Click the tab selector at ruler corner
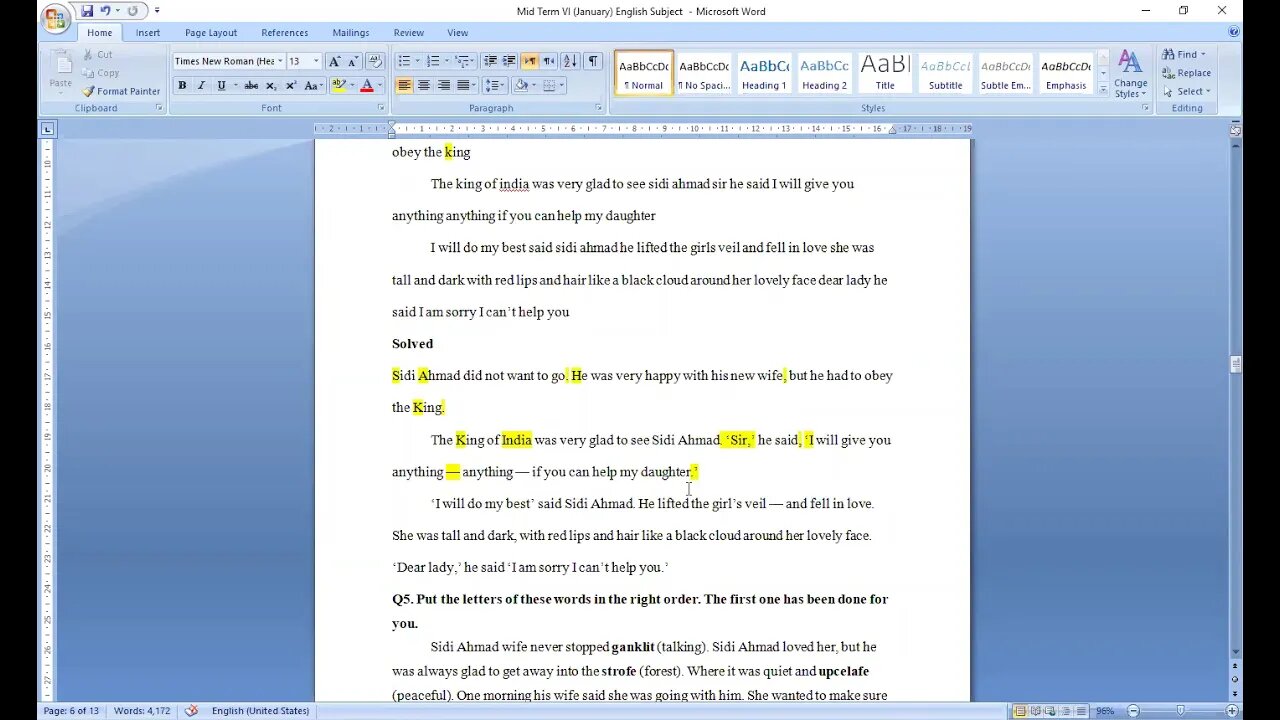 47,129
